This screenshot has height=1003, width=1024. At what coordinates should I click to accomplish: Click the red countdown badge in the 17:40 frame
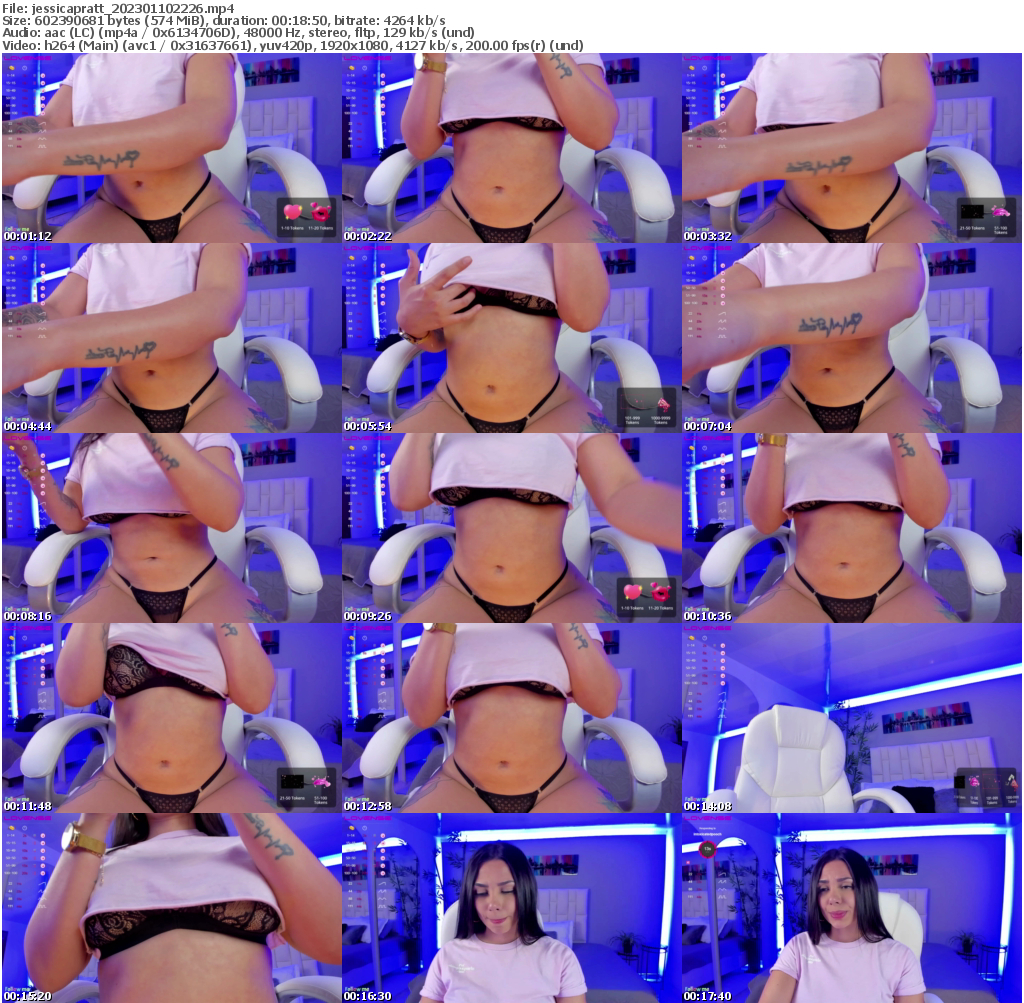[x=707, y=849]
